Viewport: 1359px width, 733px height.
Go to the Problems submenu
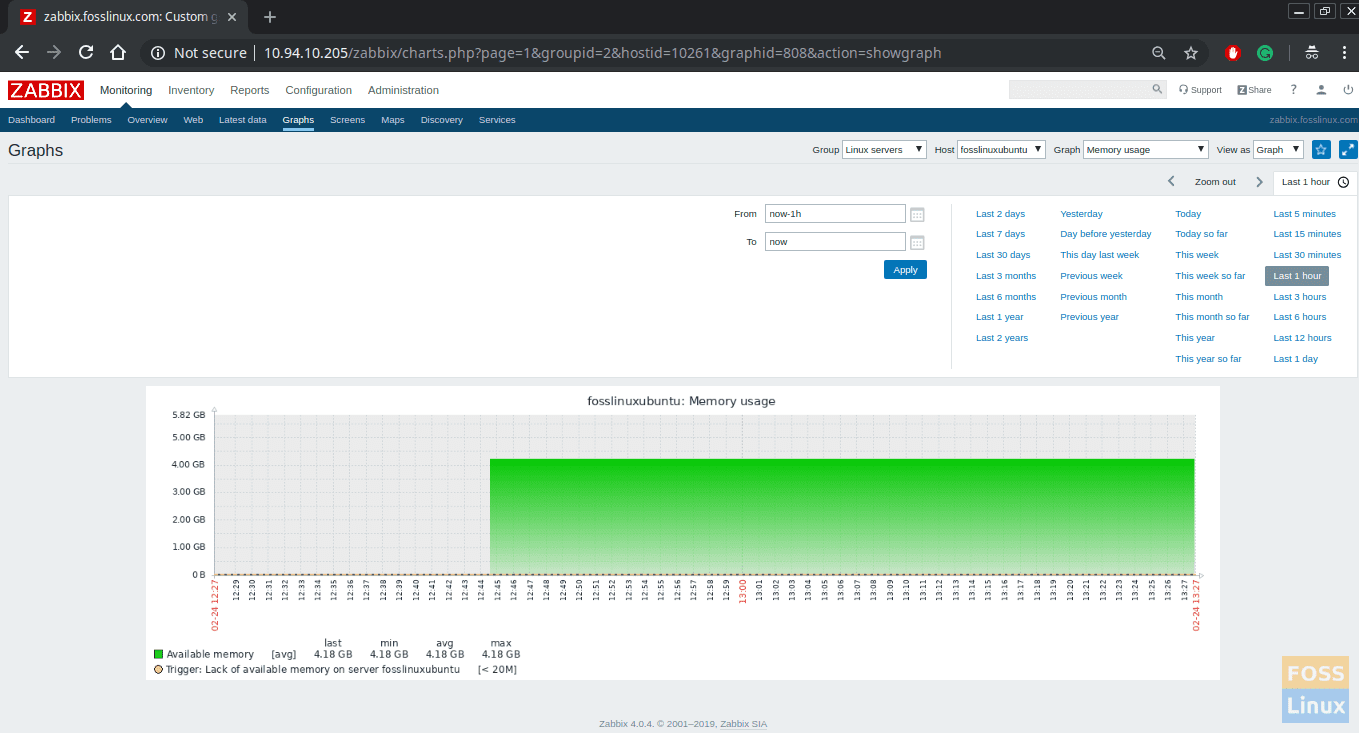(x=91, y=120)
